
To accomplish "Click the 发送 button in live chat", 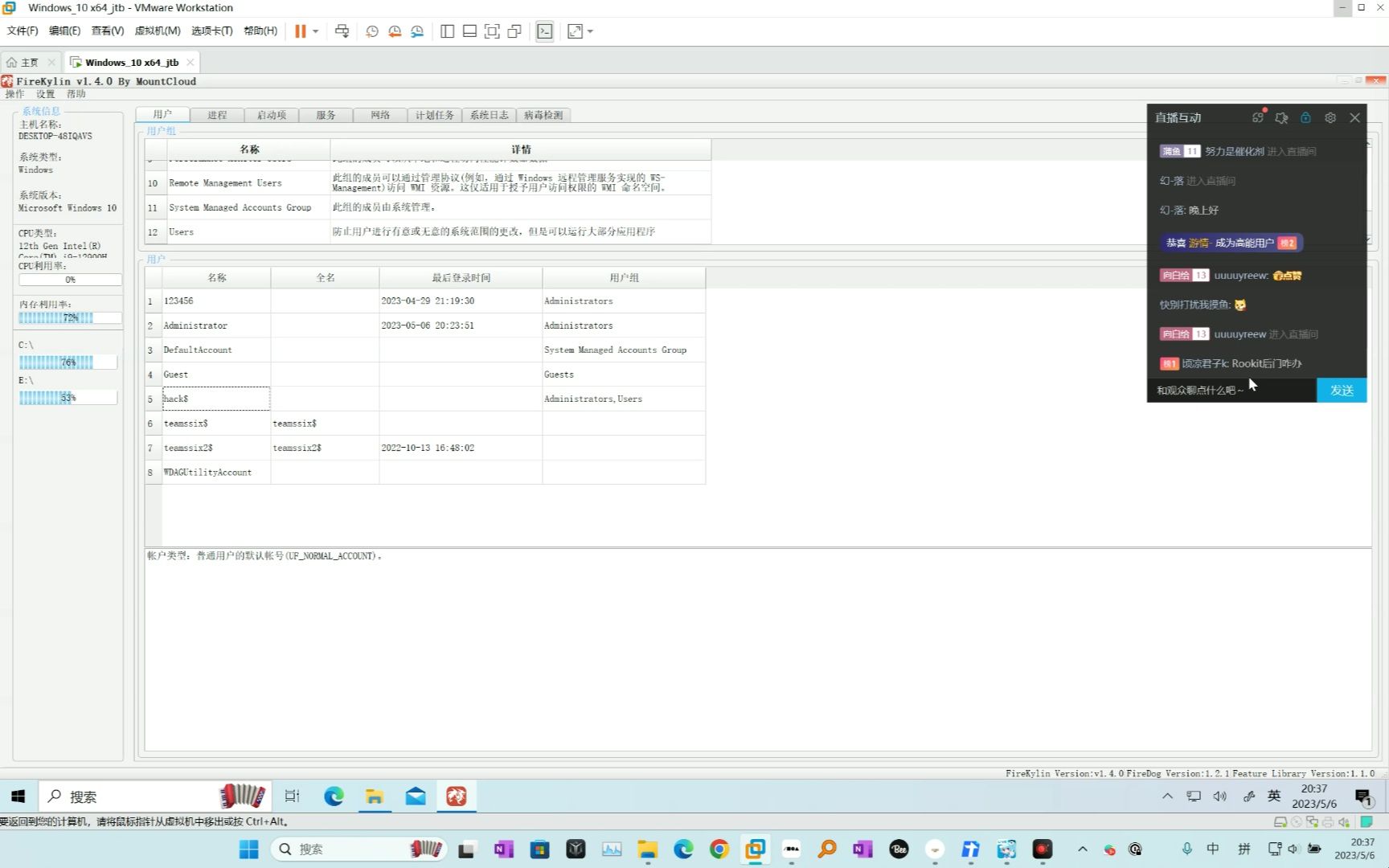I will 1342,390.
